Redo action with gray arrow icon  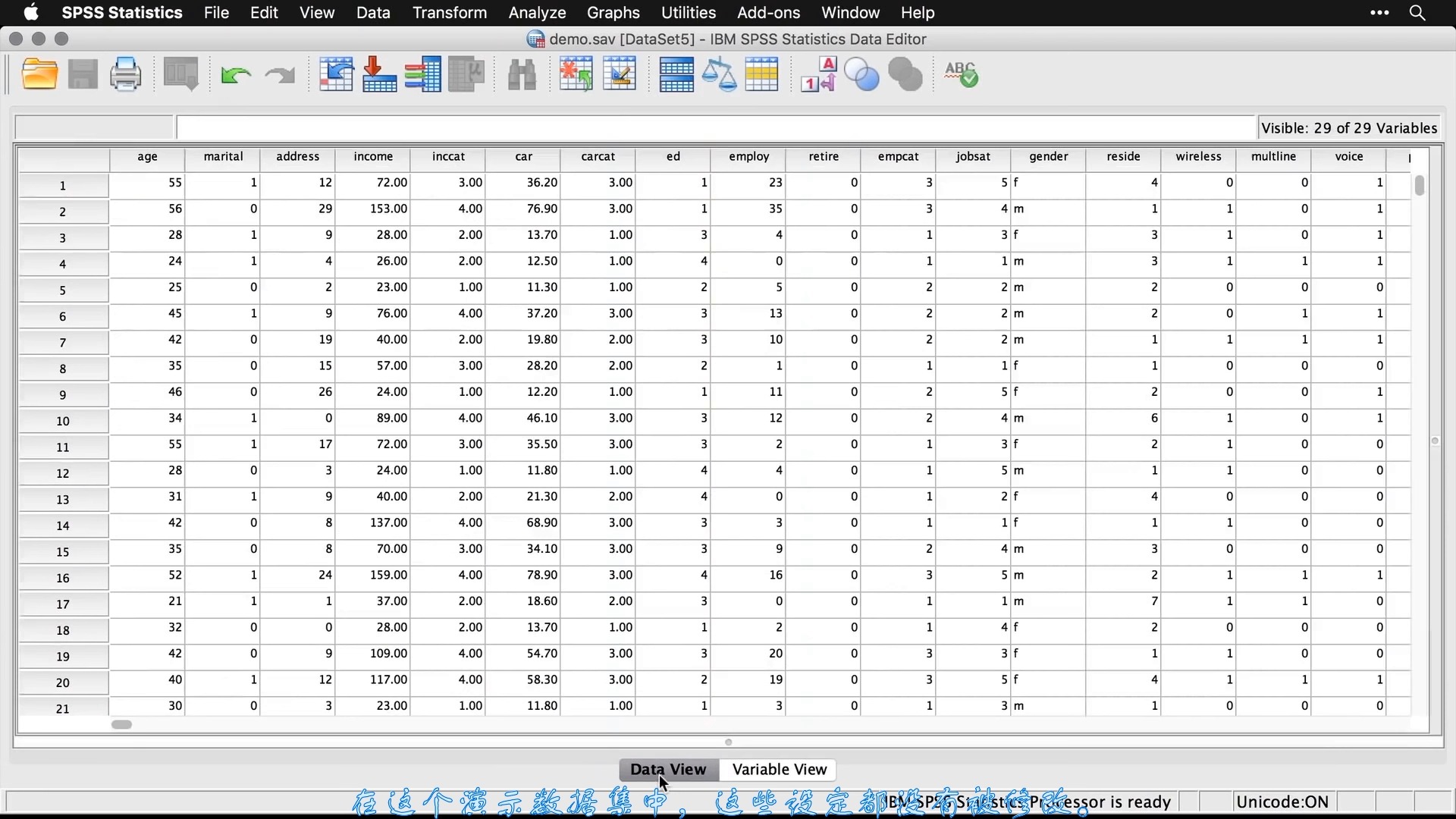point(280,75)
